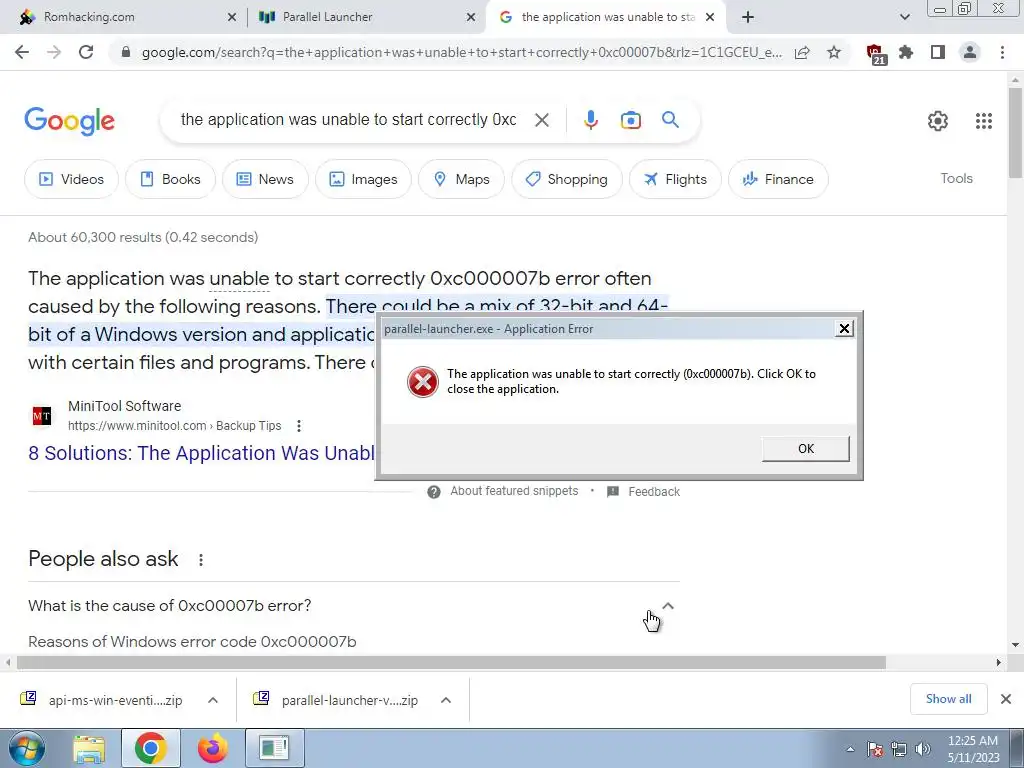1024x768 pixels.
Task: Open the Action Center flag icon
Action: 875,749
